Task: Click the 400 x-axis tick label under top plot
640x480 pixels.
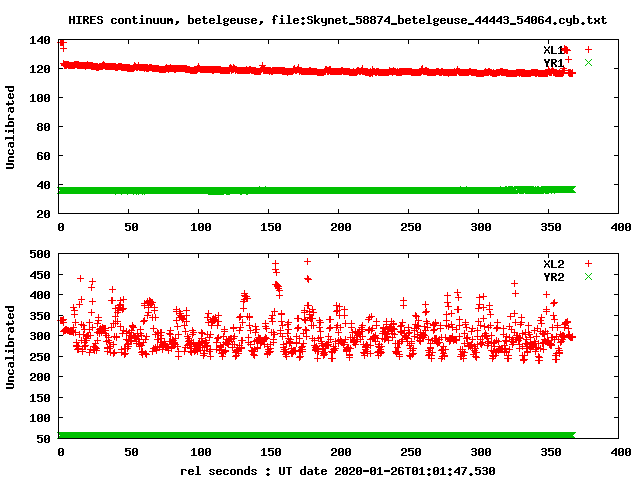Action: point(620,228)
